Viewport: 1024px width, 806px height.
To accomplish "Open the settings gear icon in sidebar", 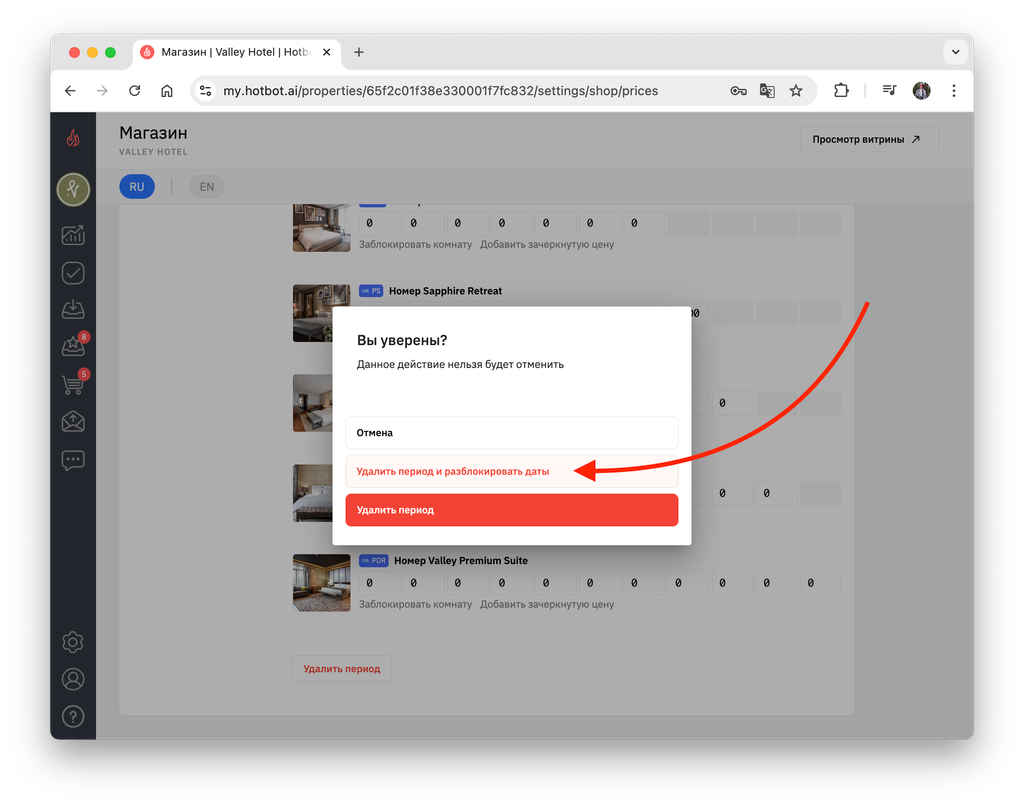I will [73, 642].
